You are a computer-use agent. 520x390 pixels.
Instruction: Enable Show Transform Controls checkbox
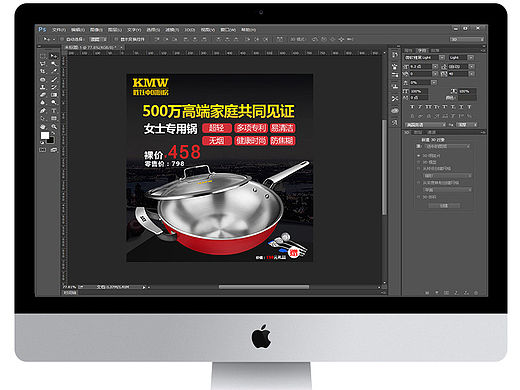coord(116,39)
